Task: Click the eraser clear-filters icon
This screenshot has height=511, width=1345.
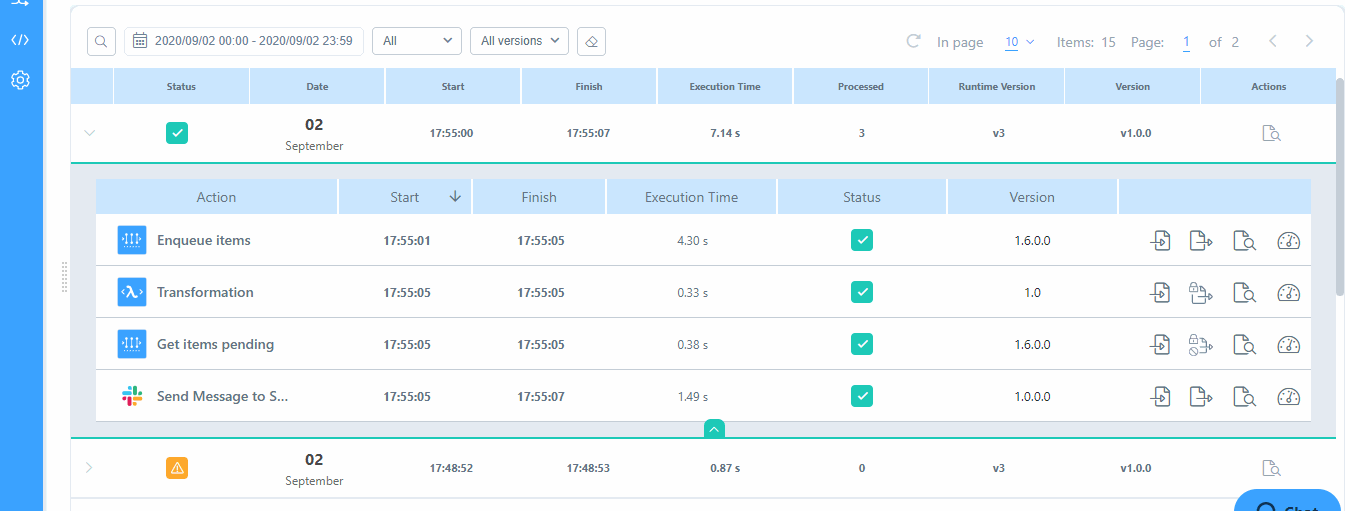Action: point(591,41)
